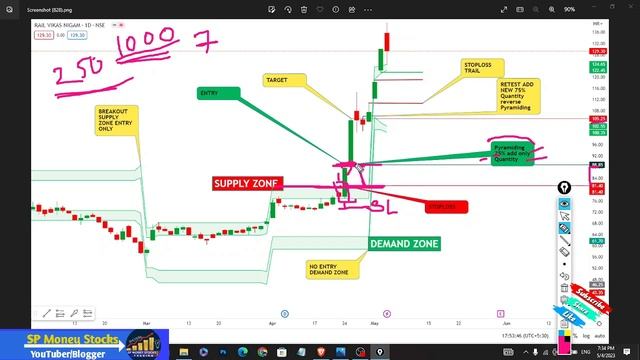Rotate the image using the rotate icon
The width and height of the screenshot is (640, 360).
288,9
